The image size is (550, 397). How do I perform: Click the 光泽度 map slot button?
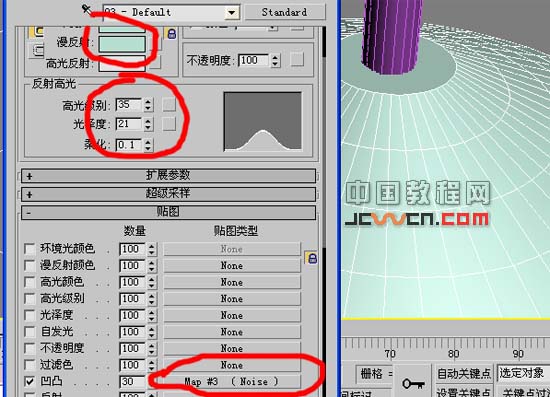[169, 124]
